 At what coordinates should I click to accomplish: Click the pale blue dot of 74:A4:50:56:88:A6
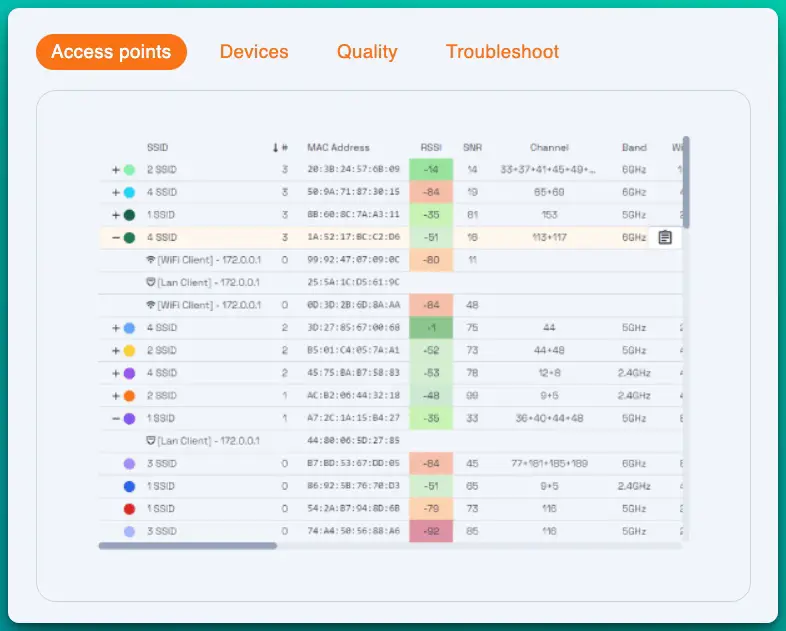click(x=129, y=531)
